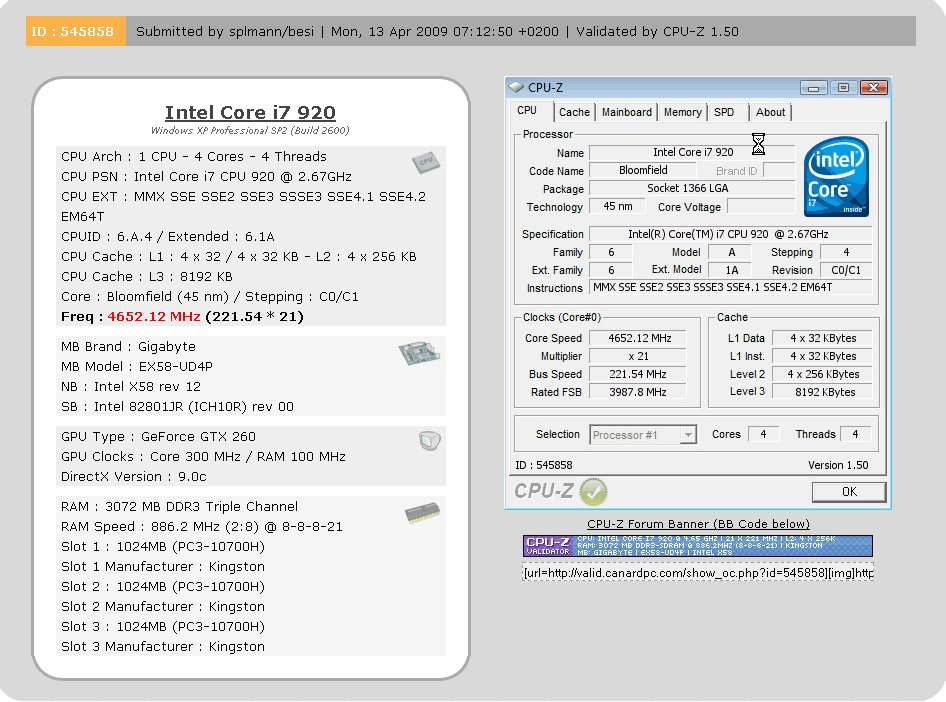
Task: Click the L1 Inst. cache value
Action: pos(823,356)
